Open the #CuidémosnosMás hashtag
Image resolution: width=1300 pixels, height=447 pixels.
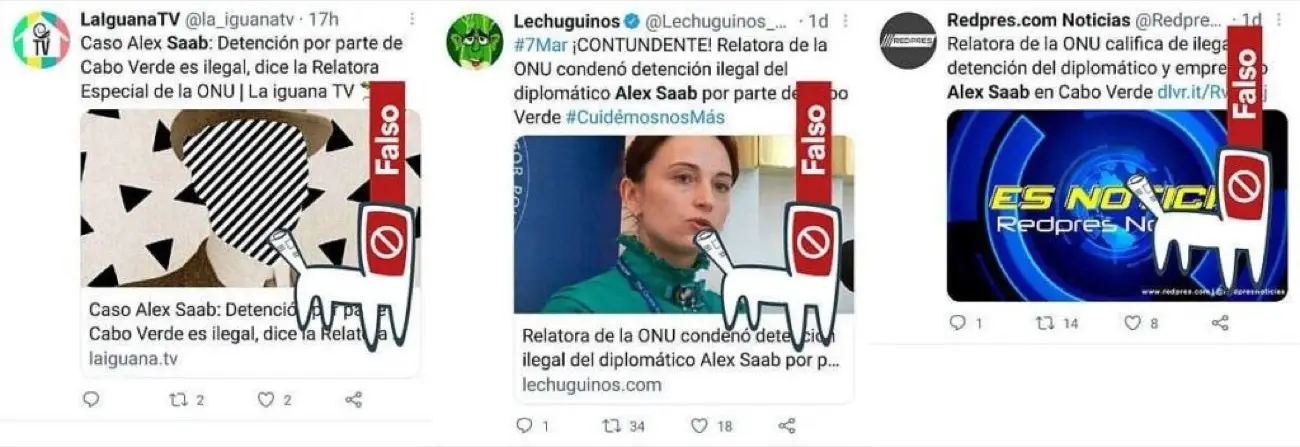tap(644, 117)
